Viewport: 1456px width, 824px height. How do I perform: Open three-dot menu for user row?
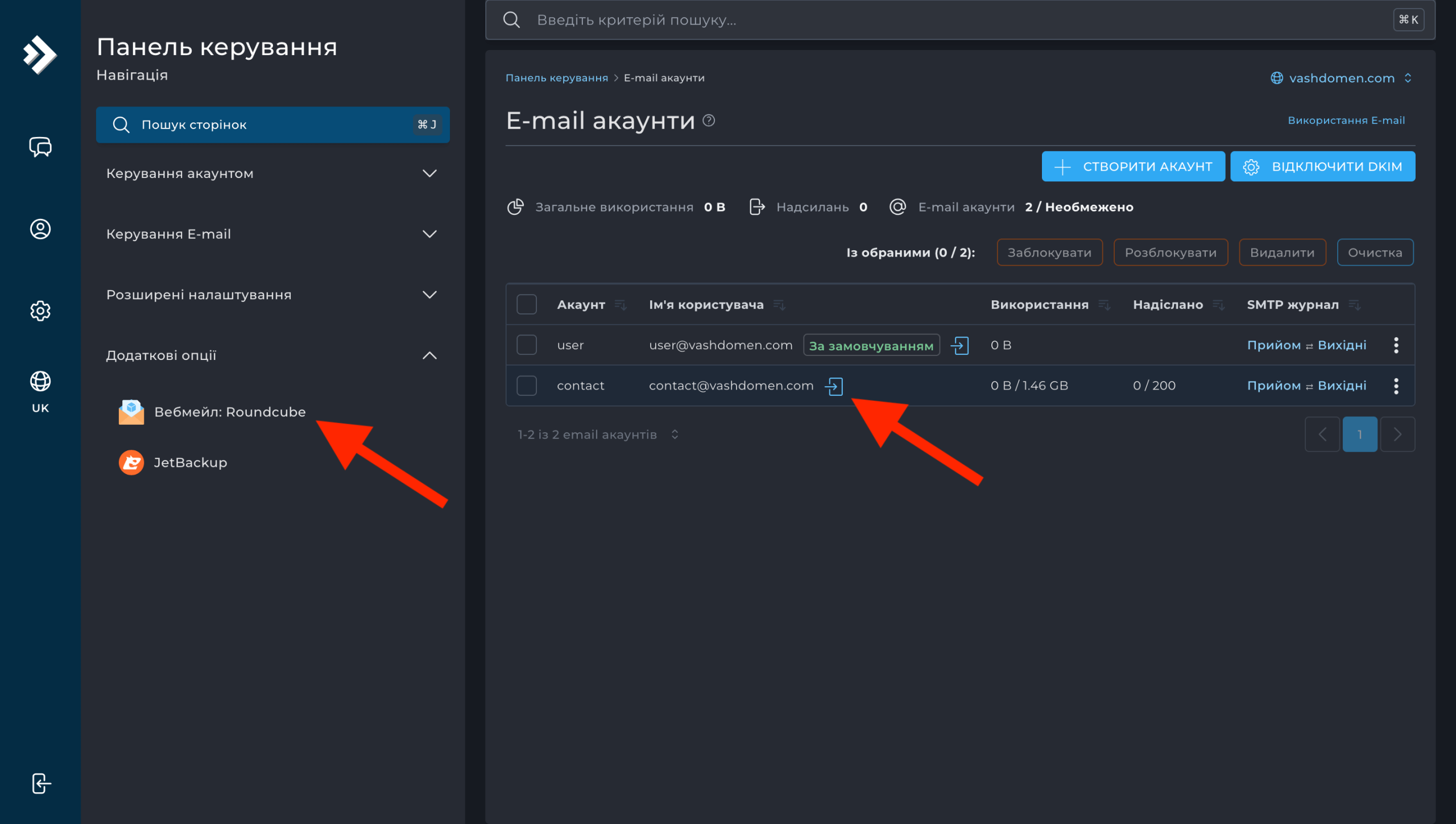click(x=1396, y=345)
